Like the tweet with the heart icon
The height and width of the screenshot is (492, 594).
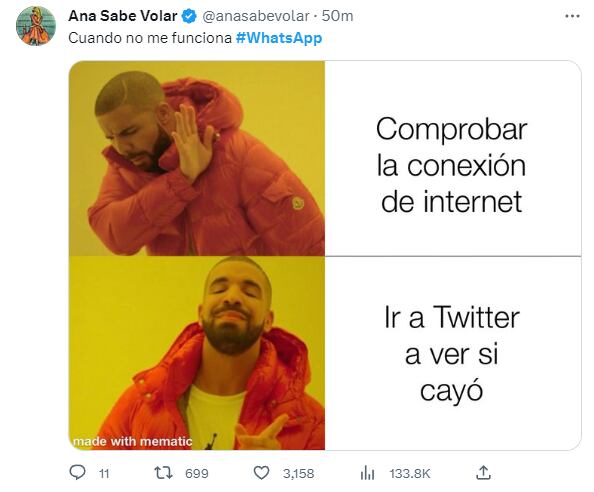pyautogui.click(x=261, y=473)
